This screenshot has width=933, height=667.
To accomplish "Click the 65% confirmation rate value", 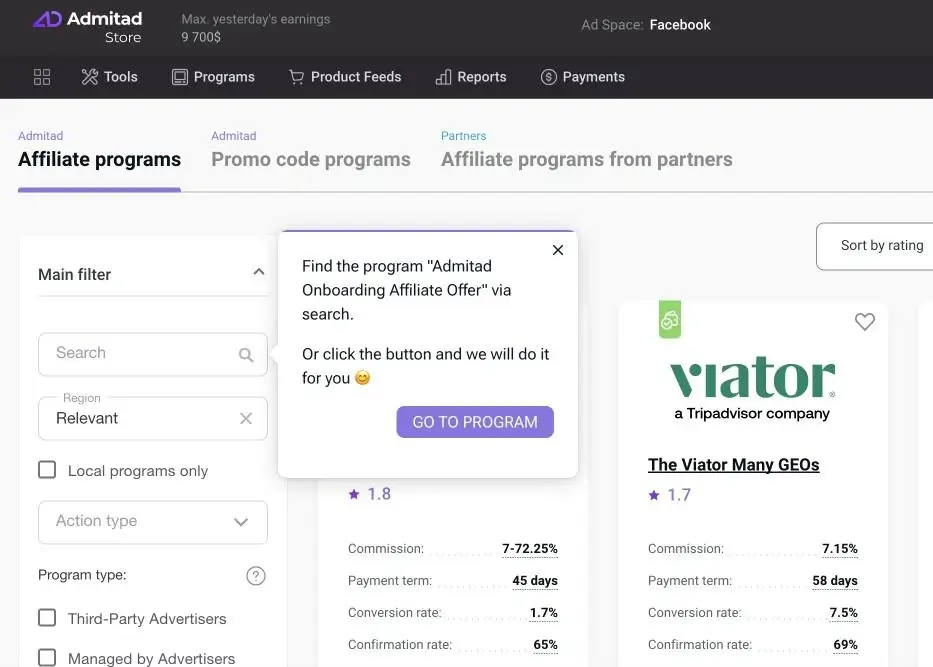I will pos(546,645).
